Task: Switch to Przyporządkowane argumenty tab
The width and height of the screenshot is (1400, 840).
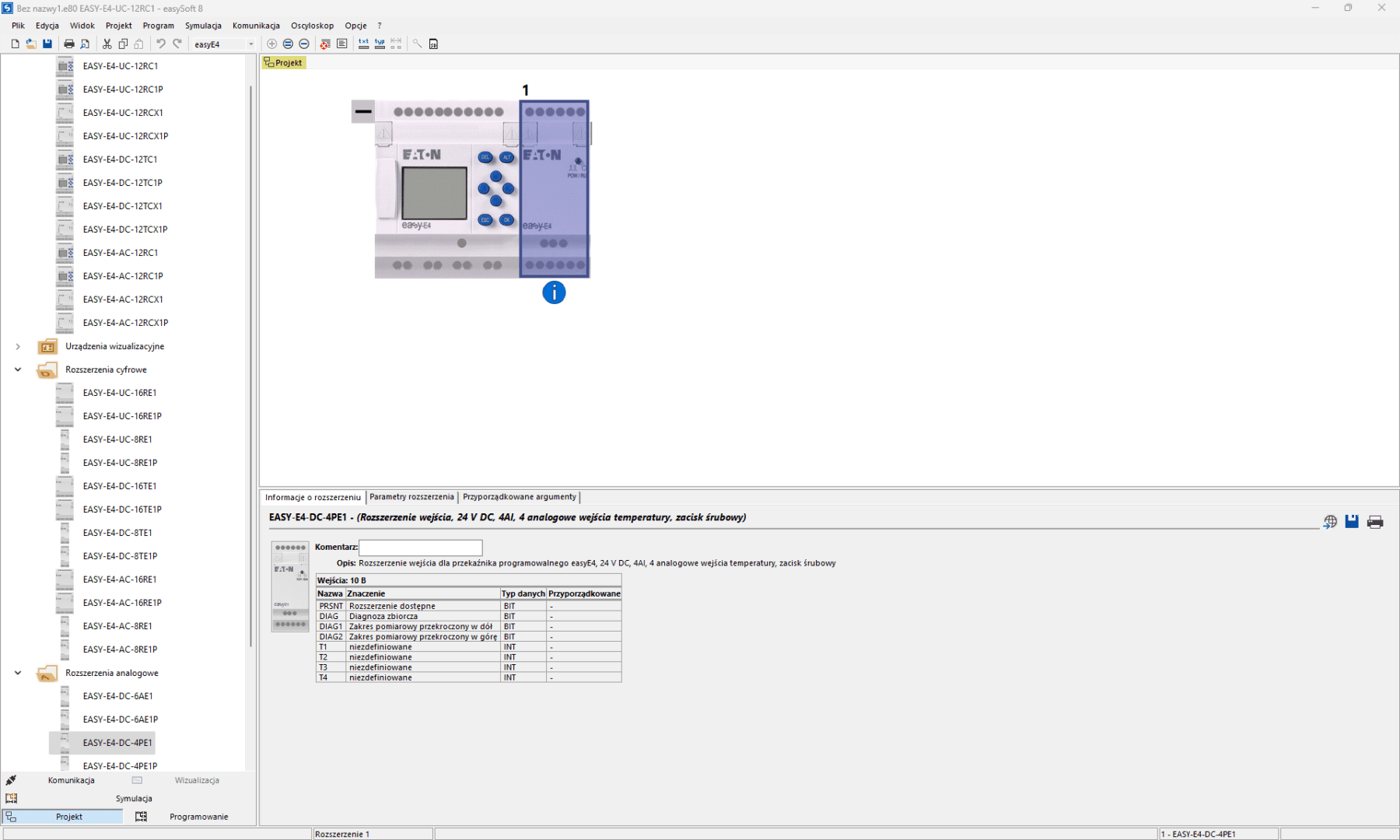Action: [519, 497]
